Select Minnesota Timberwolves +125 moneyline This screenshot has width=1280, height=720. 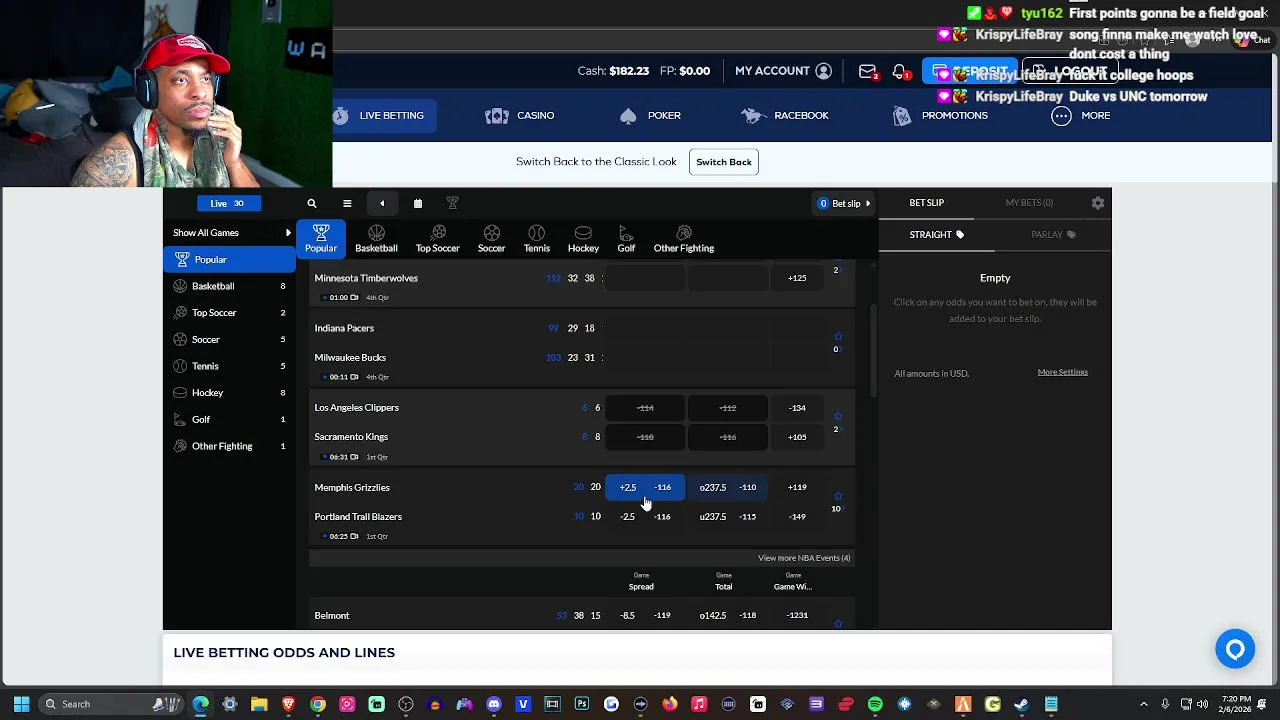pyautogui.click(x=797, y=278)
